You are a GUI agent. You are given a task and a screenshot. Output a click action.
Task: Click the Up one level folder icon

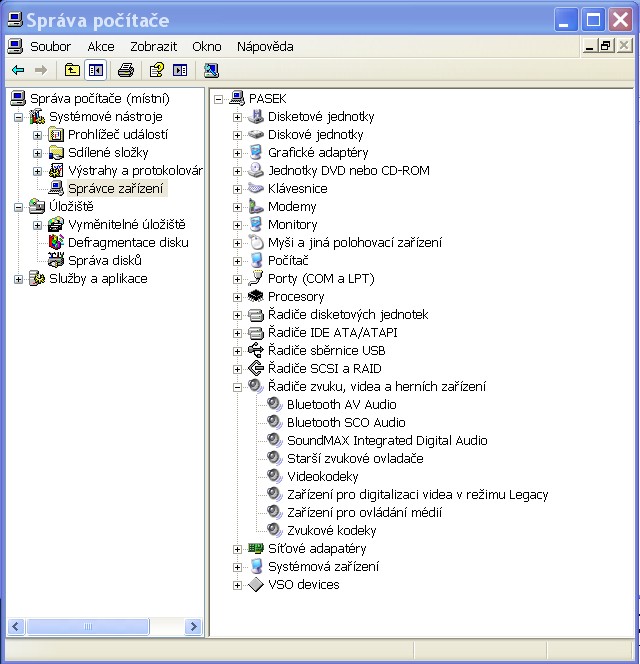[x=72, y=70]
